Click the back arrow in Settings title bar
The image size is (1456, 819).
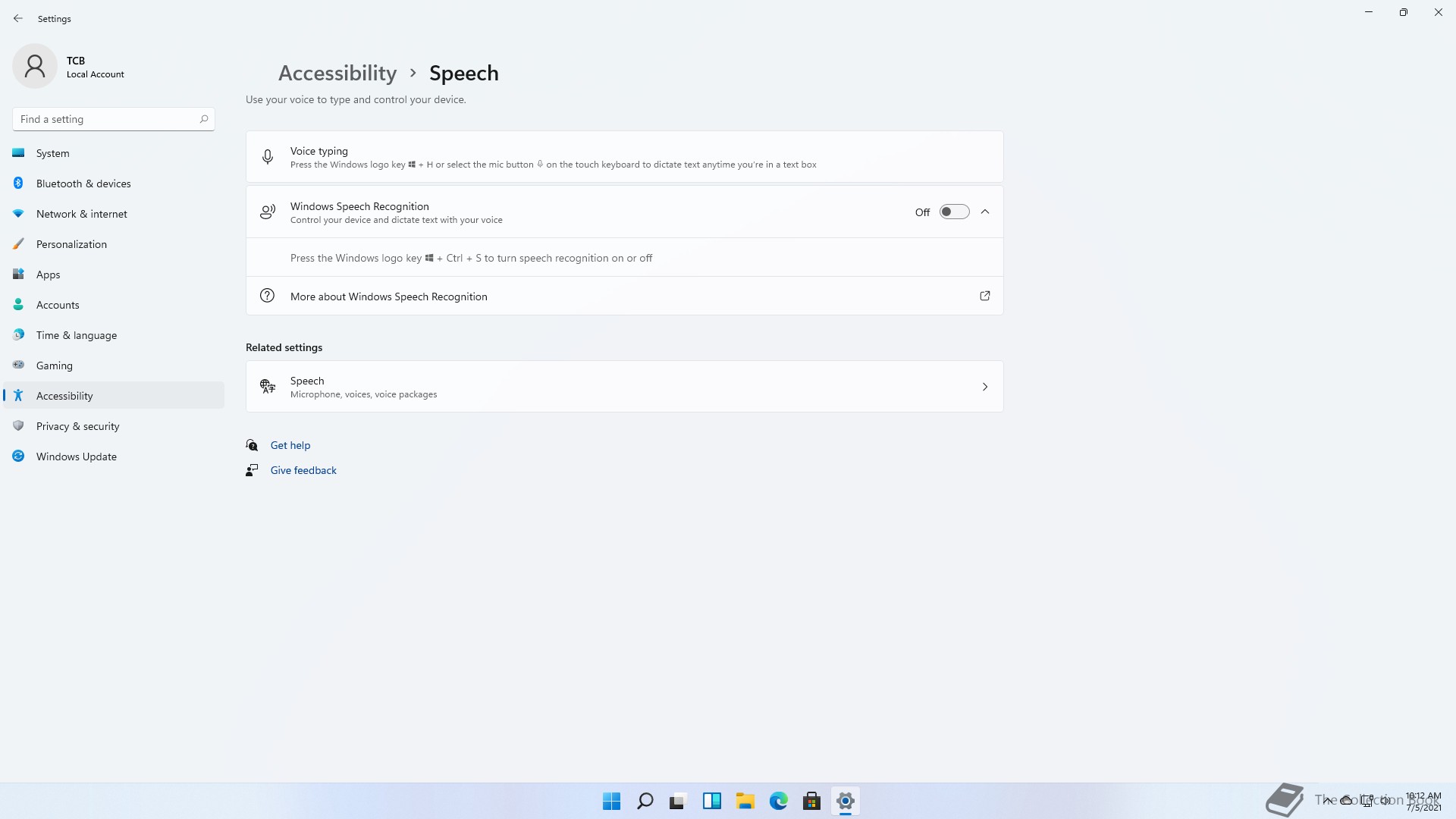[18, 18]
